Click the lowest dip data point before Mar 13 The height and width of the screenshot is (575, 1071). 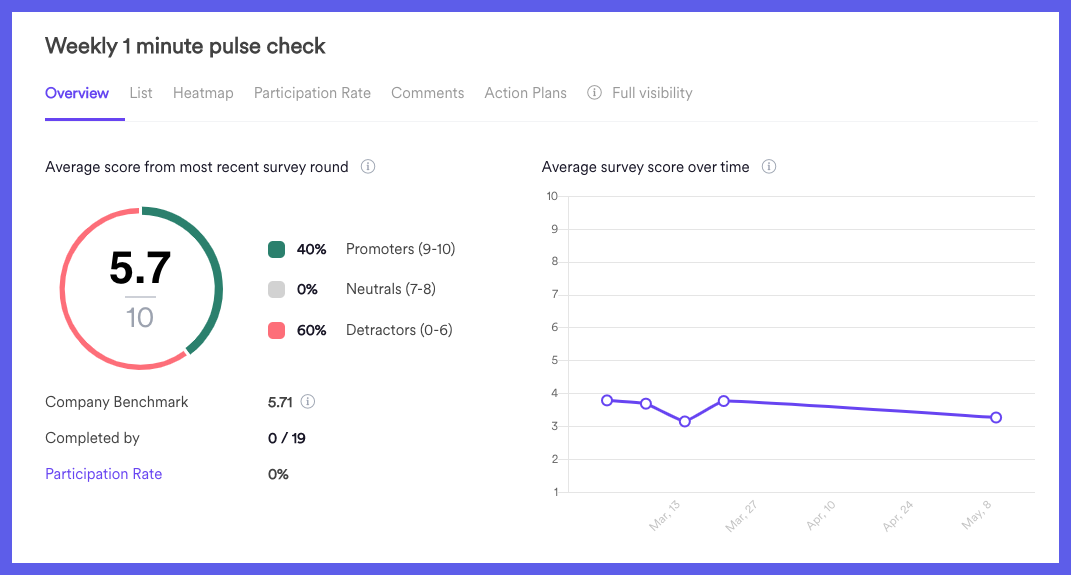point(685,421)
